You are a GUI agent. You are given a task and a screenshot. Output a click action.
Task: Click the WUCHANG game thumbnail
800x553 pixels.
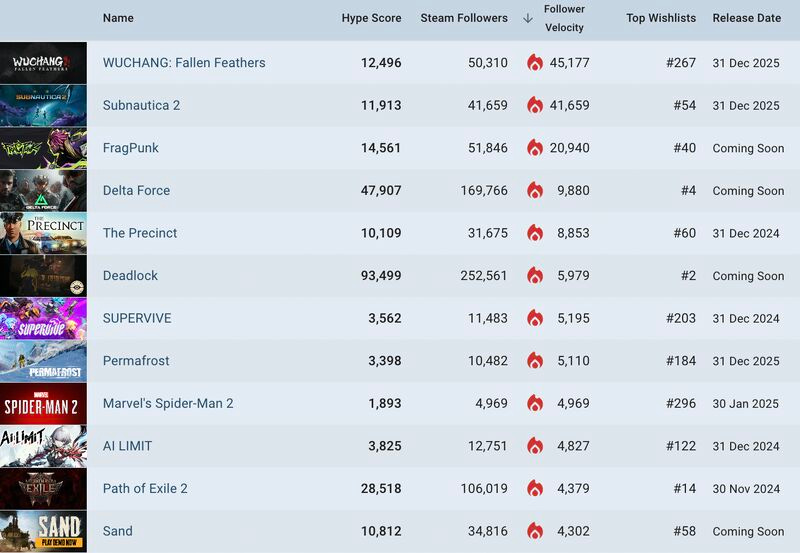(x=43, y=63)
